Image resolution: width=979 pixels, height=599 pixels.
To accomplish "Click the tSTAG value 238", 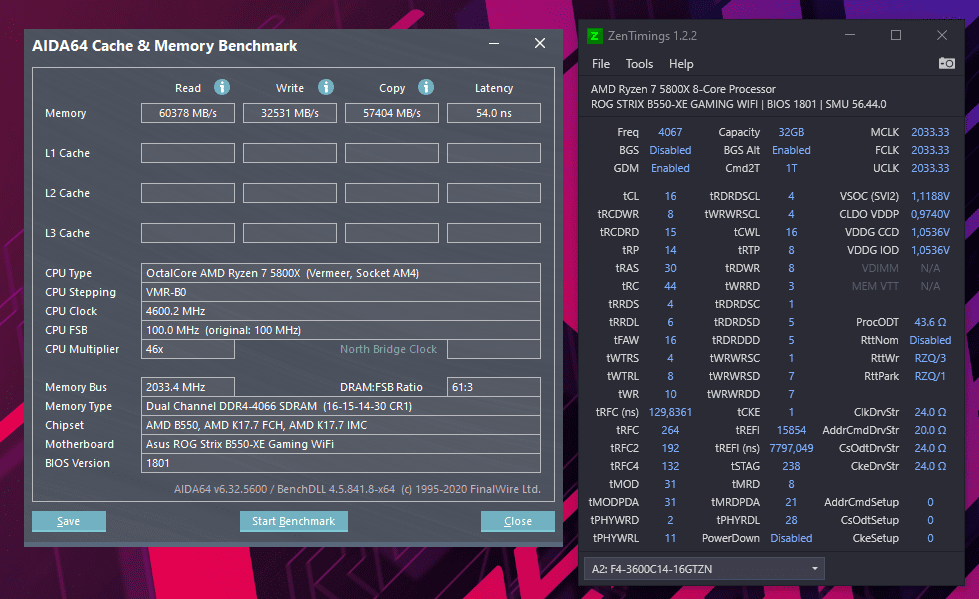I will point(791,467).
